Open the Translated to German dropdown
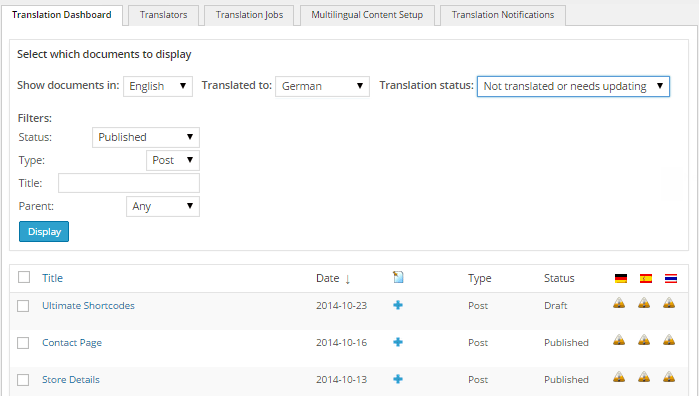Screen dimensions: 699x396 click(x=322, y=86)
